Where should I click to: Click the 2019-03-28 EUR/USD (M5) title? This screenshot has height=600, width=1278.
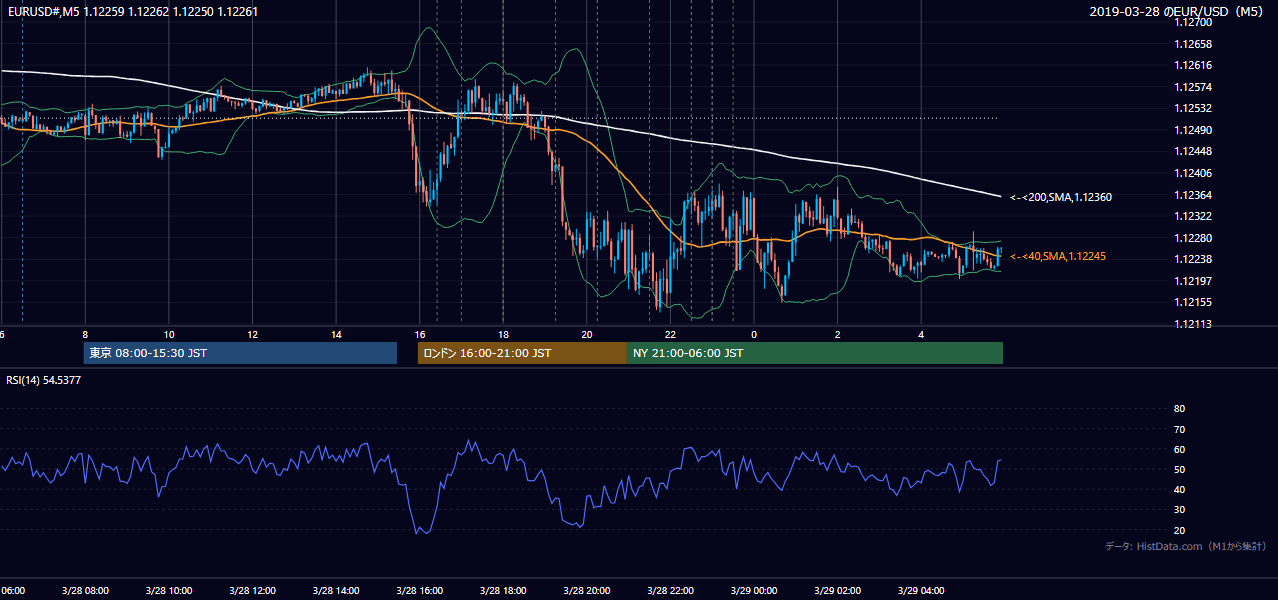tap(1177, 11)
